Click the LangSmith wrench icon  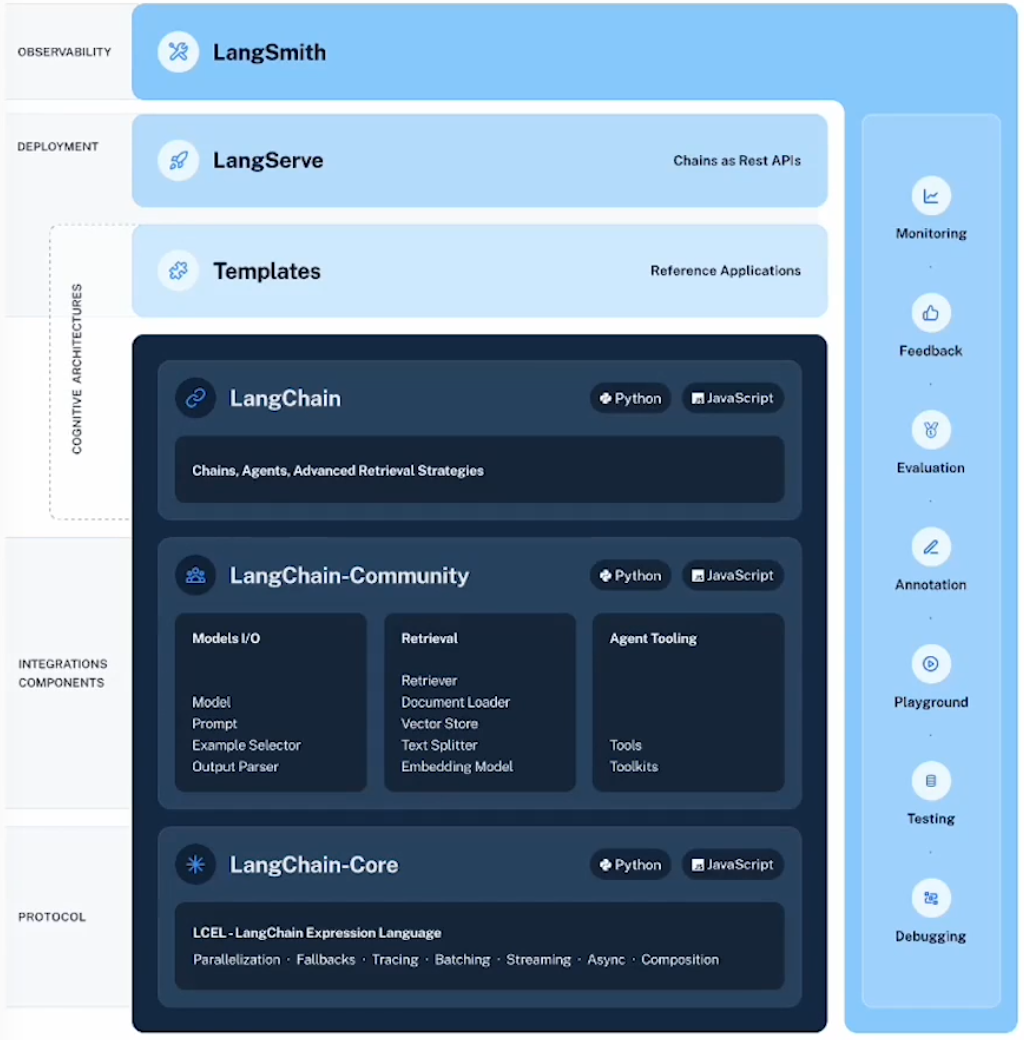(178, 52)
